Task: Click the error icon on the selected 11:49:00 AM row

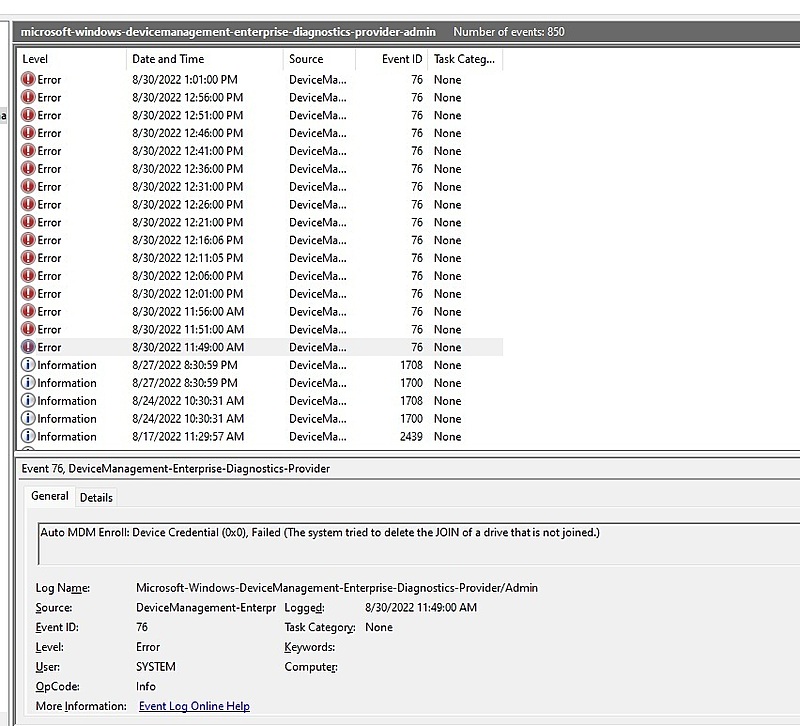Action: (x=27, y=347)
